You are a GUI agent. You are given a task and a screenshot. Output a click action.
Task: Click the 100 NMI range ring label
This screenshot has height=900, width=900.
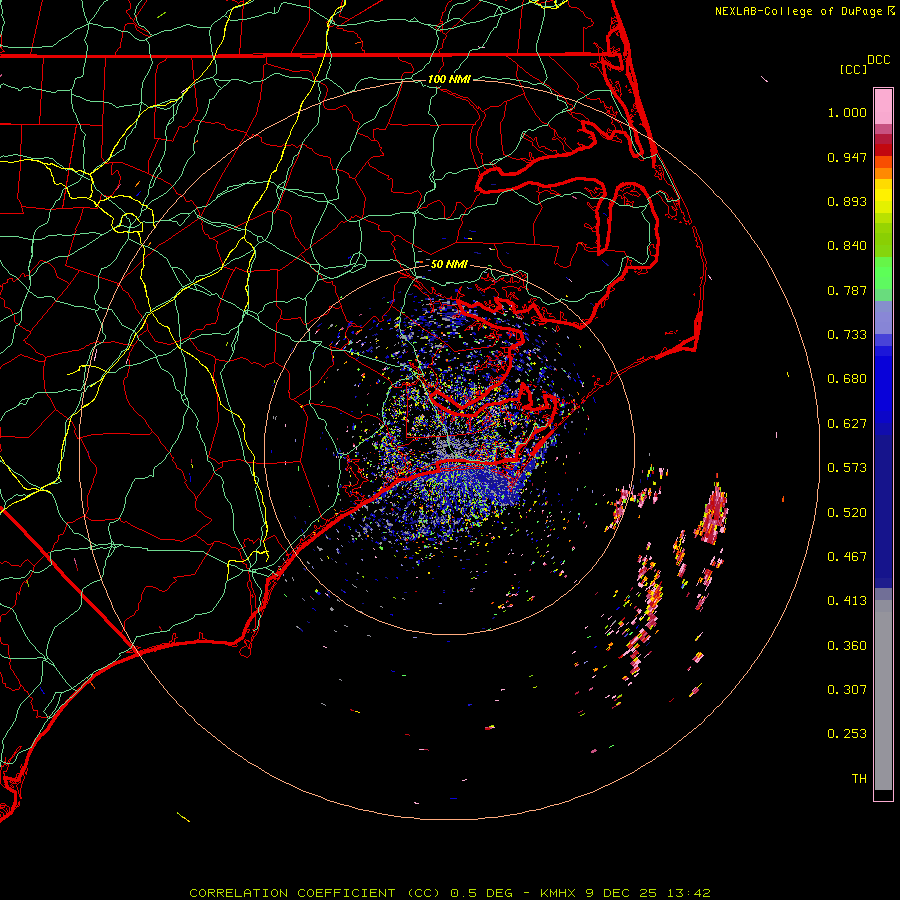[449, 79]
